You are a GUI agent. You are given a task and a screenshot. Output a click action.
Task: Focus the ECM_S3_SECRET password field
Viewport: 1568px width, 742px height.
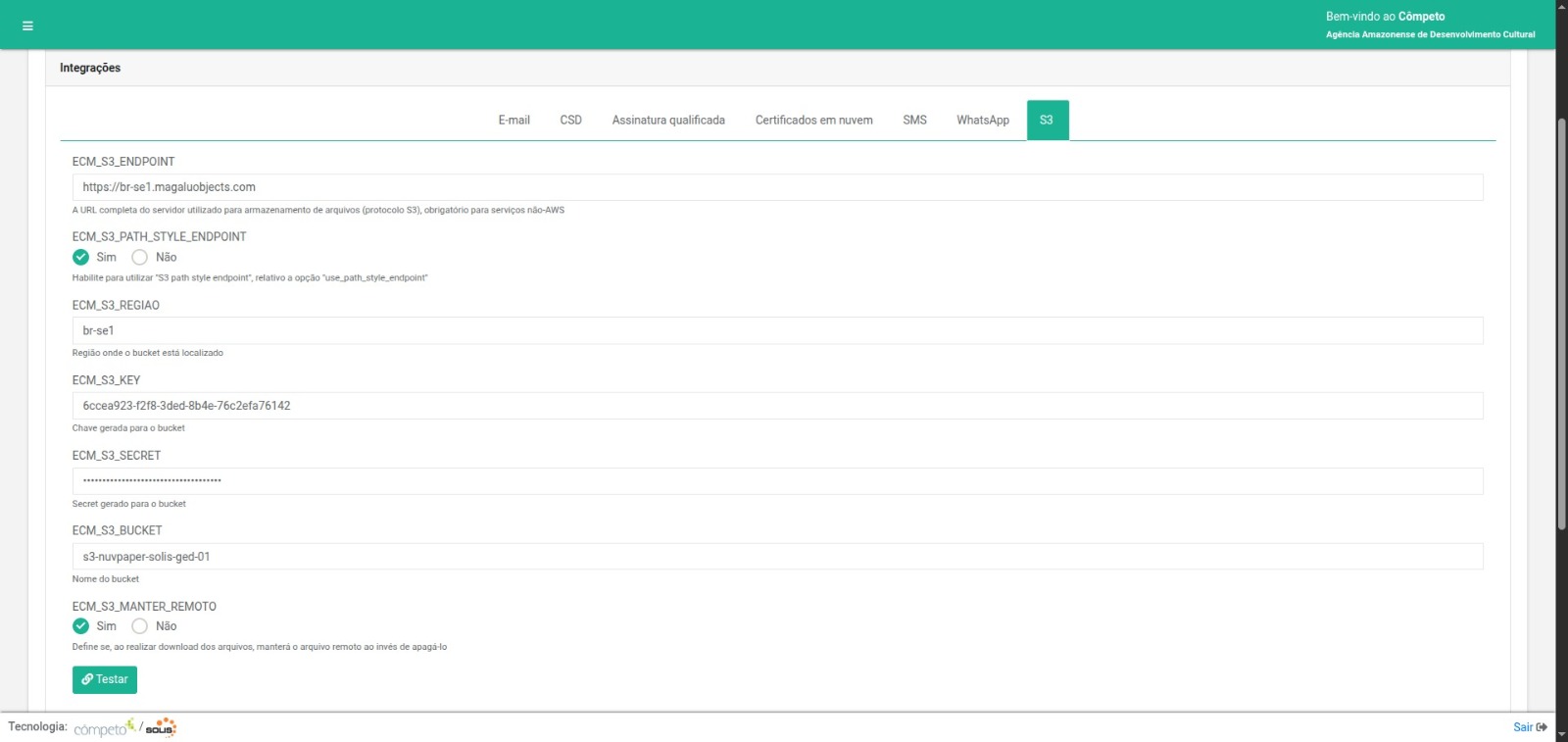point(777,481)
